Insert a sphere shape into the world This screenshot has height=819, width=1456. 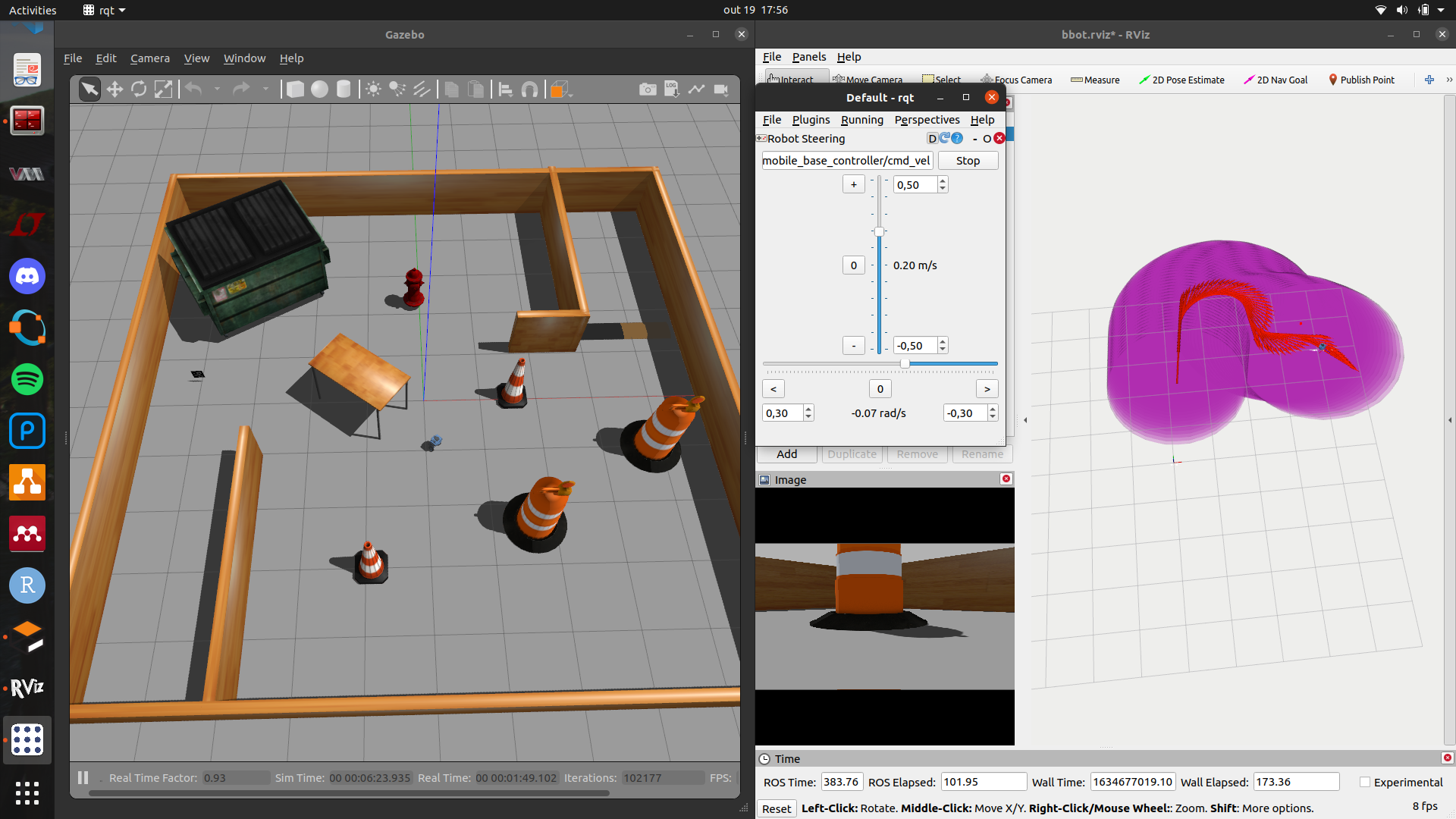pyautogui.click(x=319, y=89)
